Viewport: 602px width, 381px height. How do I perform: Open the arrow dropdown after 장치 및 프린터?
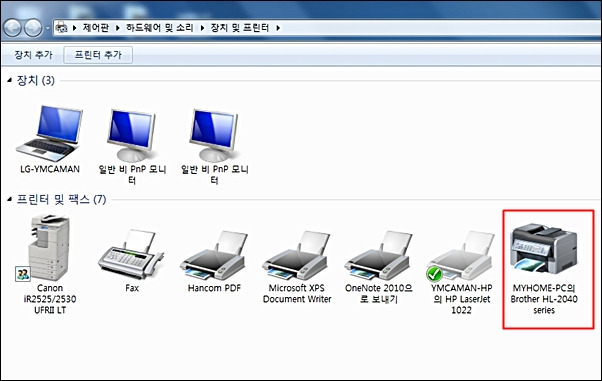click(x=278, y=28)
